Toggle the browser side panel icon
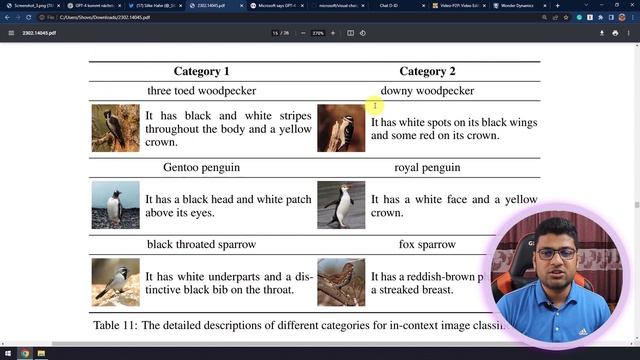Image resolution: width=640 pixels, height=360 pixels. [x=611, y=18]
